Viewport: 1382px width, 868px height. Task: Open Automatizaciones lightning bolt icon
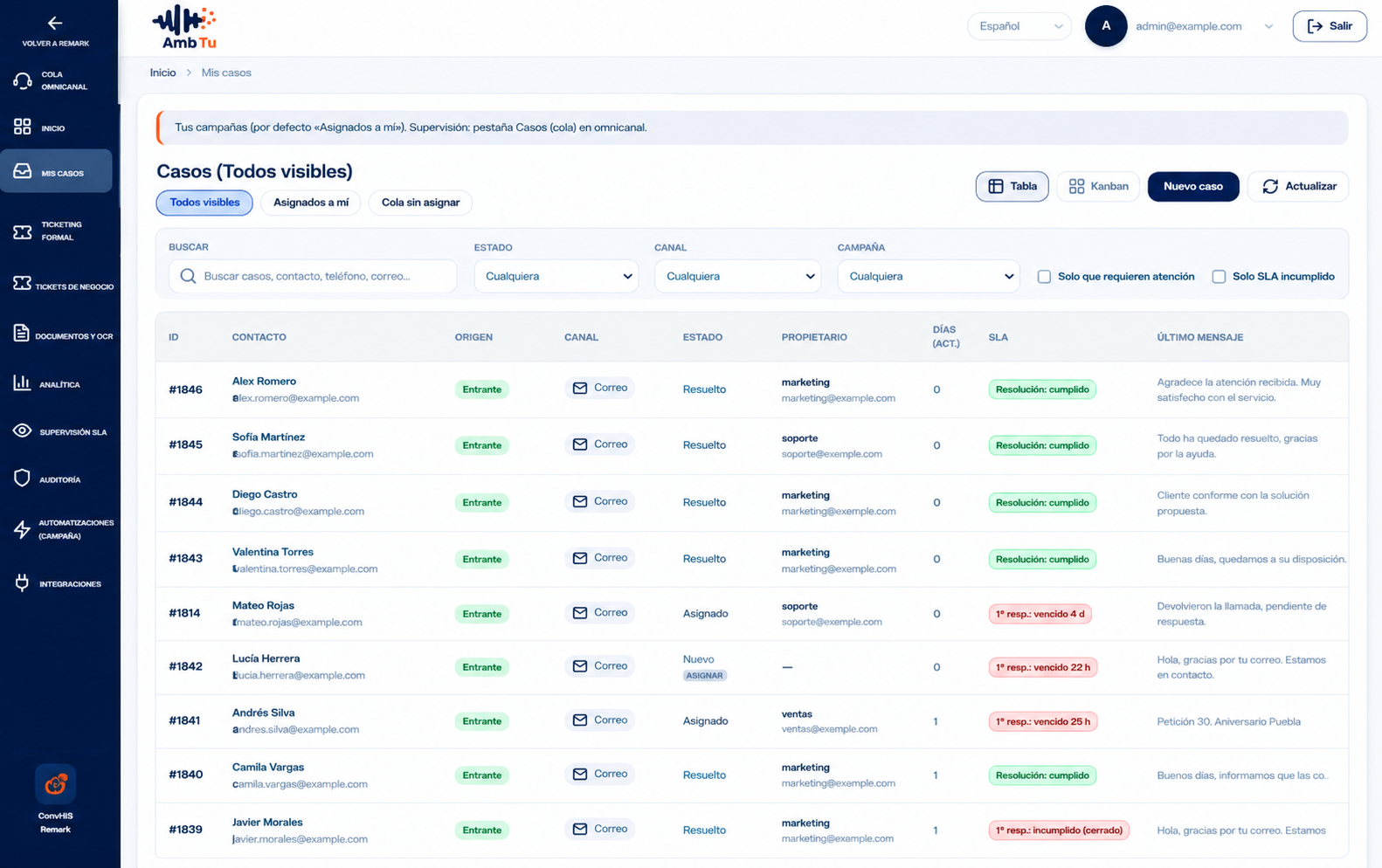point(23,529)
